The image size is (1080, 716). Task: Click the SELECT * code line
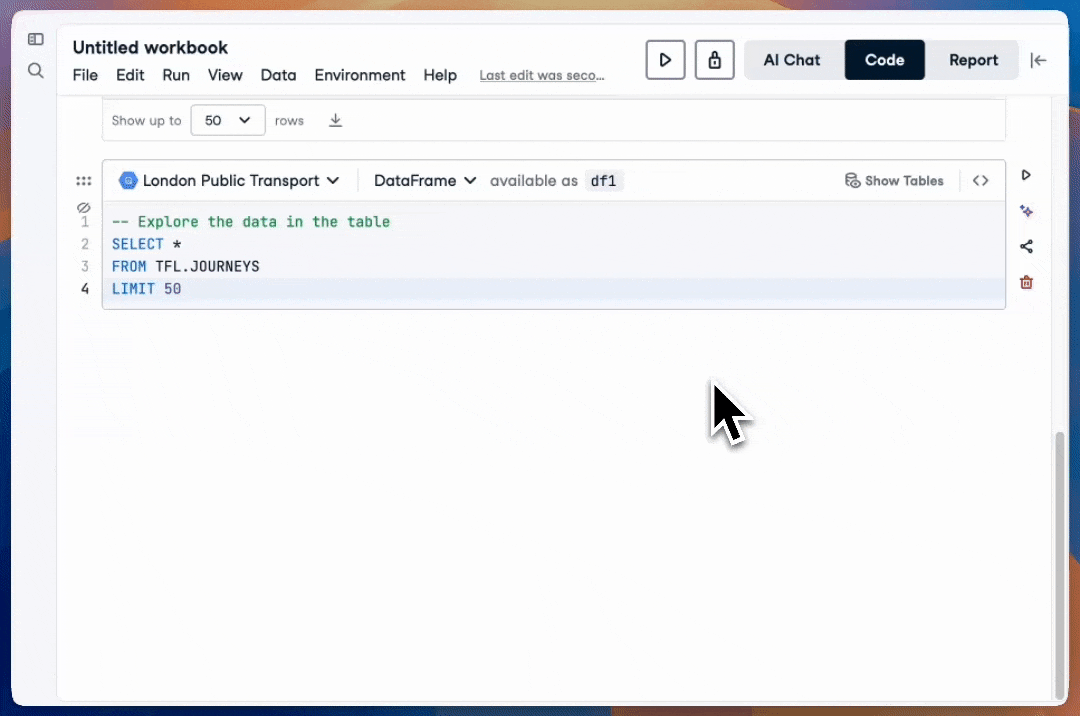pyautogui.click(x=147, y=244)
